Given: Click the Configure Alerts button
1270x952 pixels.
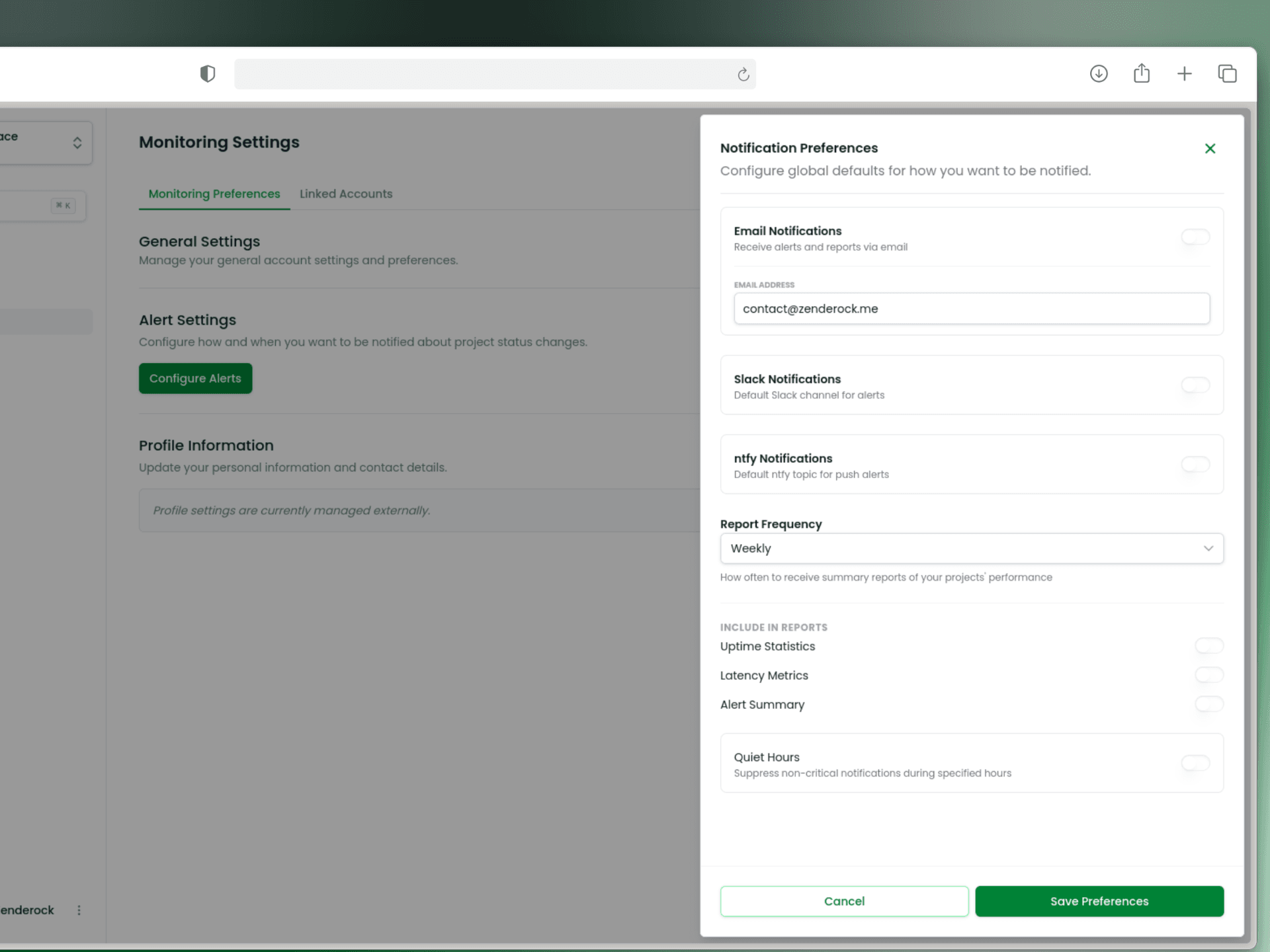Looking at the screenshot, I should 195,378.
